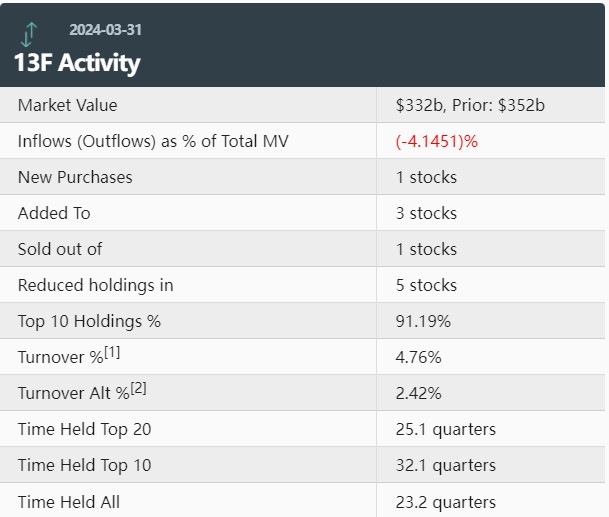Select the Market Value row label

[67, 105]
